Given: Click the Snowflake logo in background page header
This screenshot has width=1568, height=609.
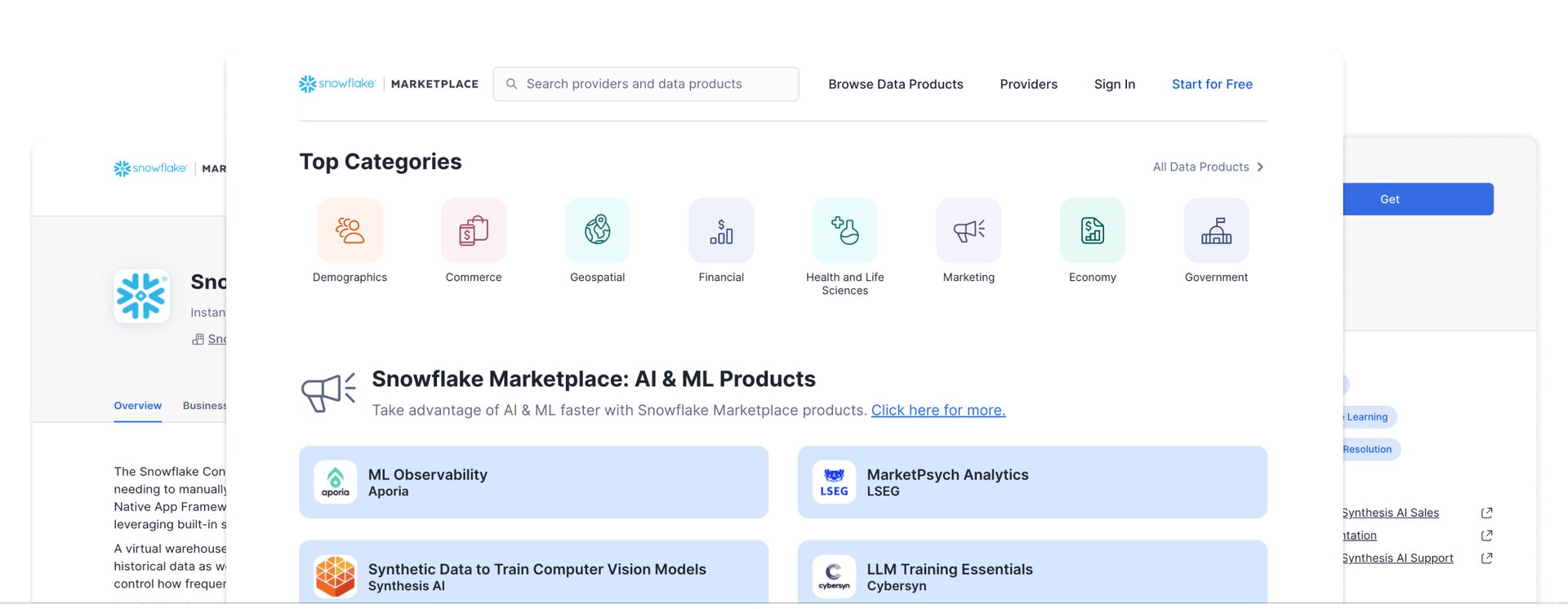Looking at the screenshot, I should click(150, 168).
